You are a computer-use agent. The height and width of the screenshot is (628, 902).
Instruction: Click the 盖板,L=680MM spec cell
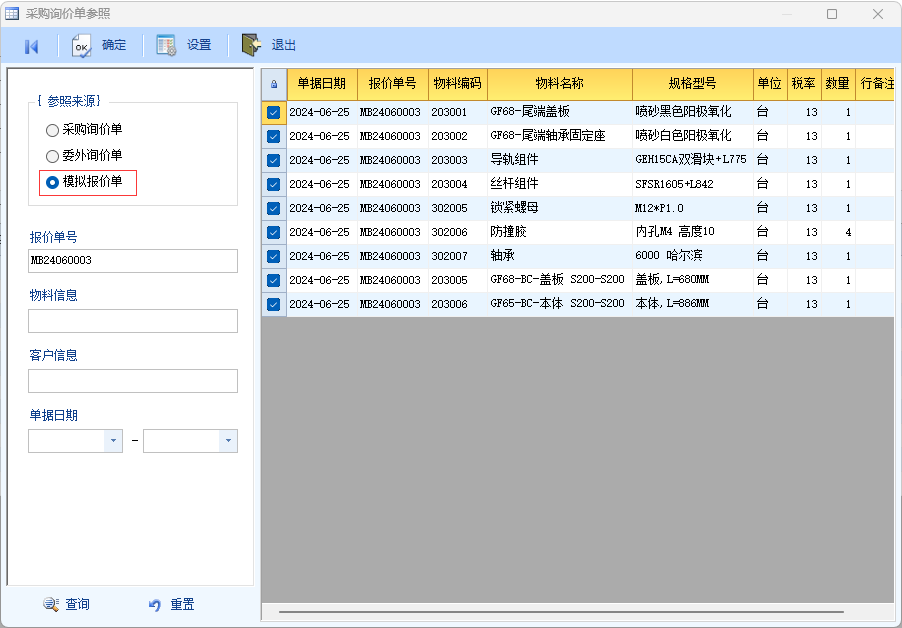point(693,280)
